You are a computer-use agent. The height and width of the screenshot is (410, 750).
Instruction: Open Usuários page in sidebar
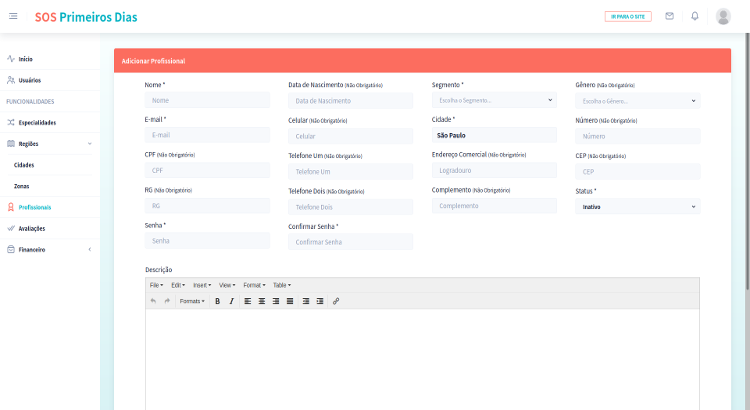[30, 80]
